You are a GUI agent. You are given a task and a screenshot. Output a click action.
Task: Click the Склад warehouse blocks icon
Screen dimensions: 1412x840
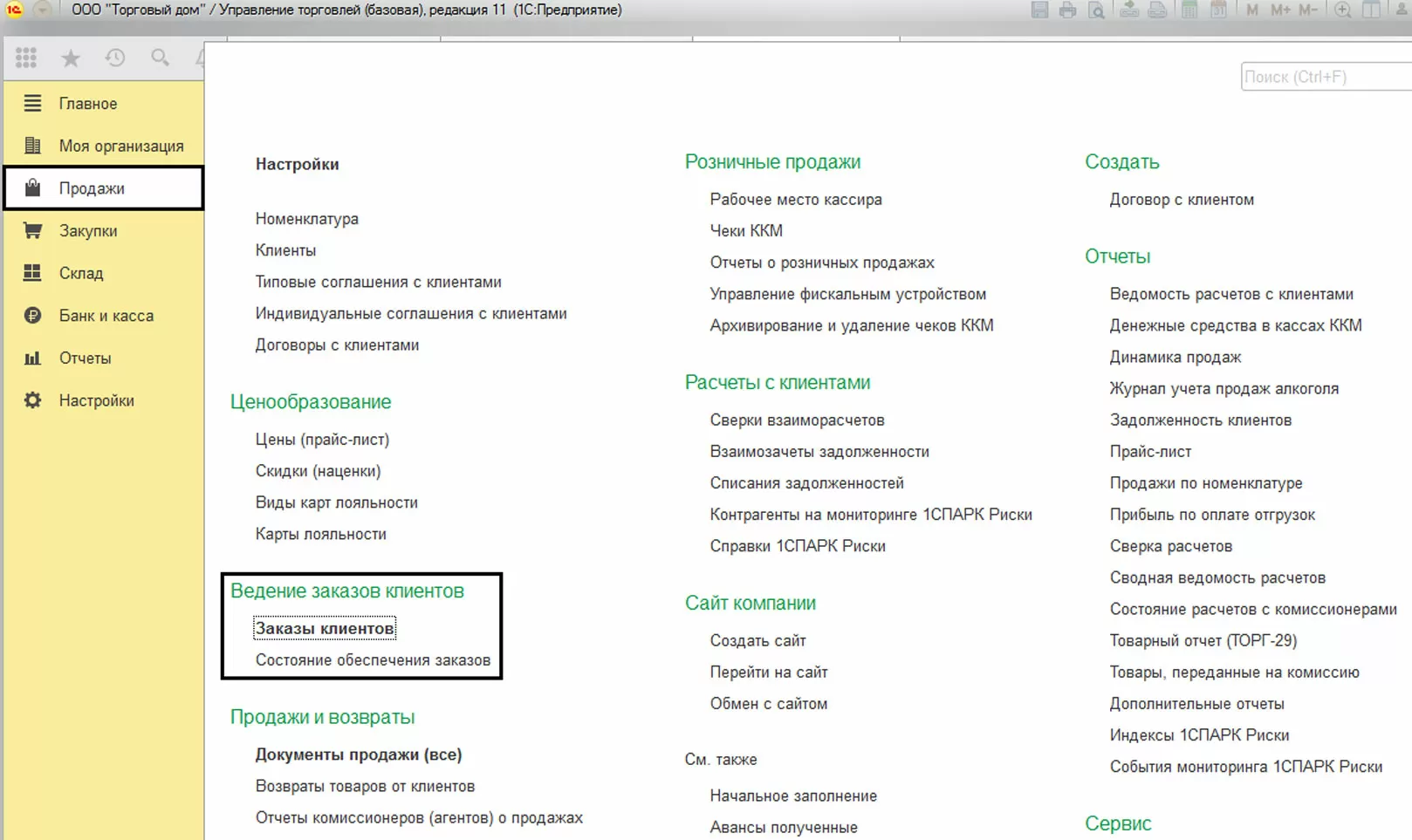(x=32, y=273)
